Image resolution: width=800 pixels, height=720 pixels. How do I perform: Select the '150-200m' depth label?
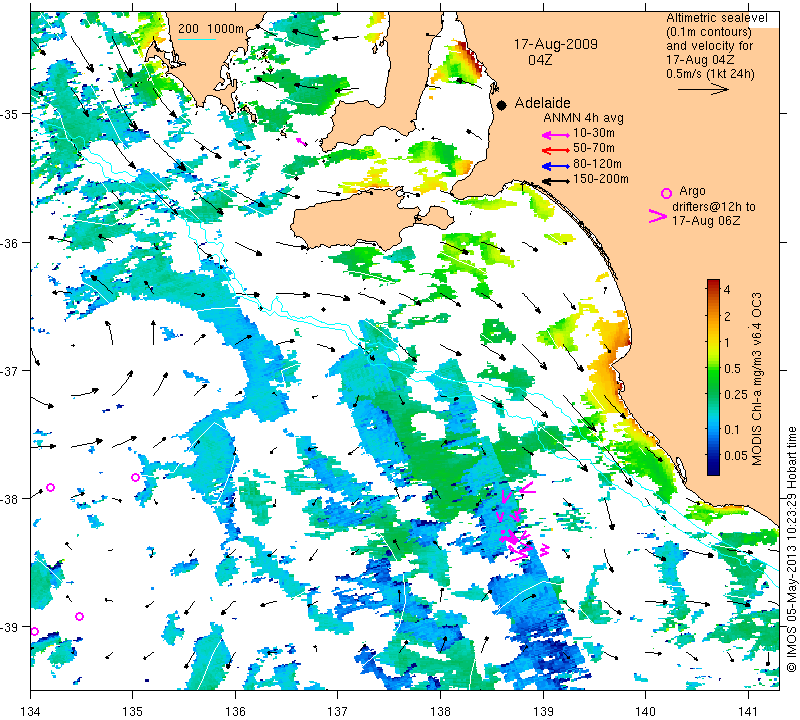pyautogui.click(x=601, y=179)
